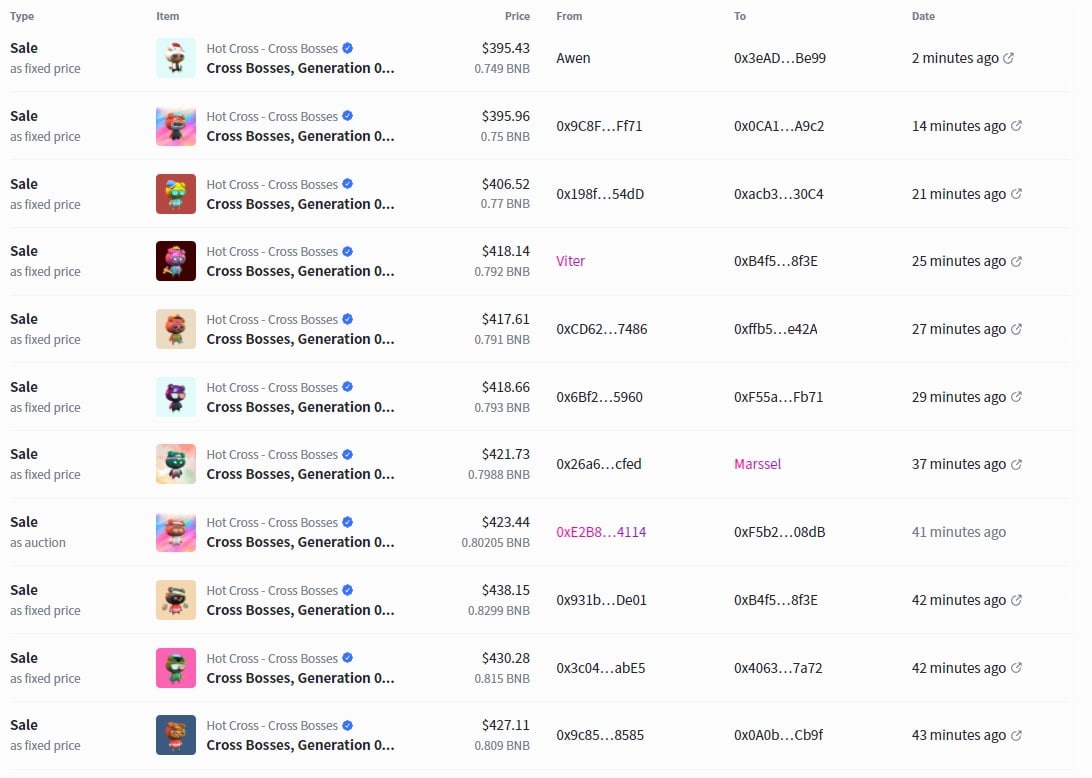Select NFT thumbnail in the $430.28 sale row
1092x778 pixels.
tap(176, 668)
